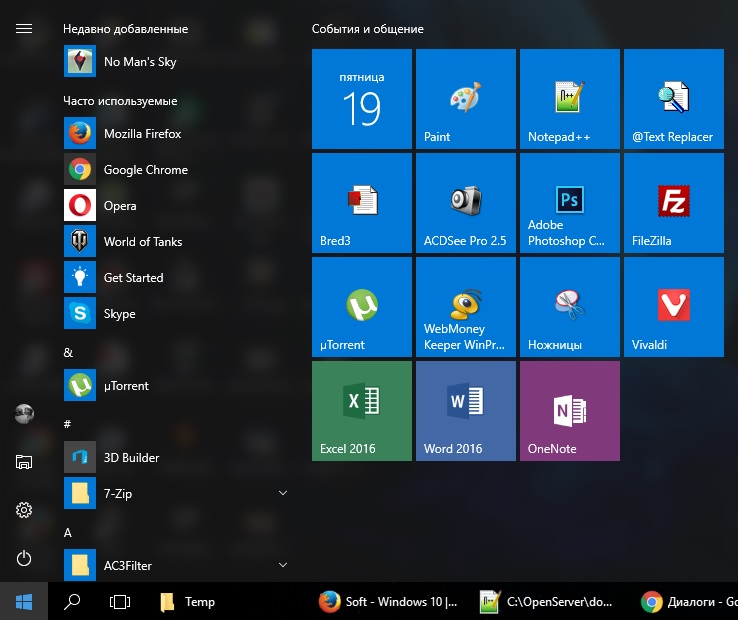
Task: Expand the 7-Zip folder chevron
Action: pos(282,493)
